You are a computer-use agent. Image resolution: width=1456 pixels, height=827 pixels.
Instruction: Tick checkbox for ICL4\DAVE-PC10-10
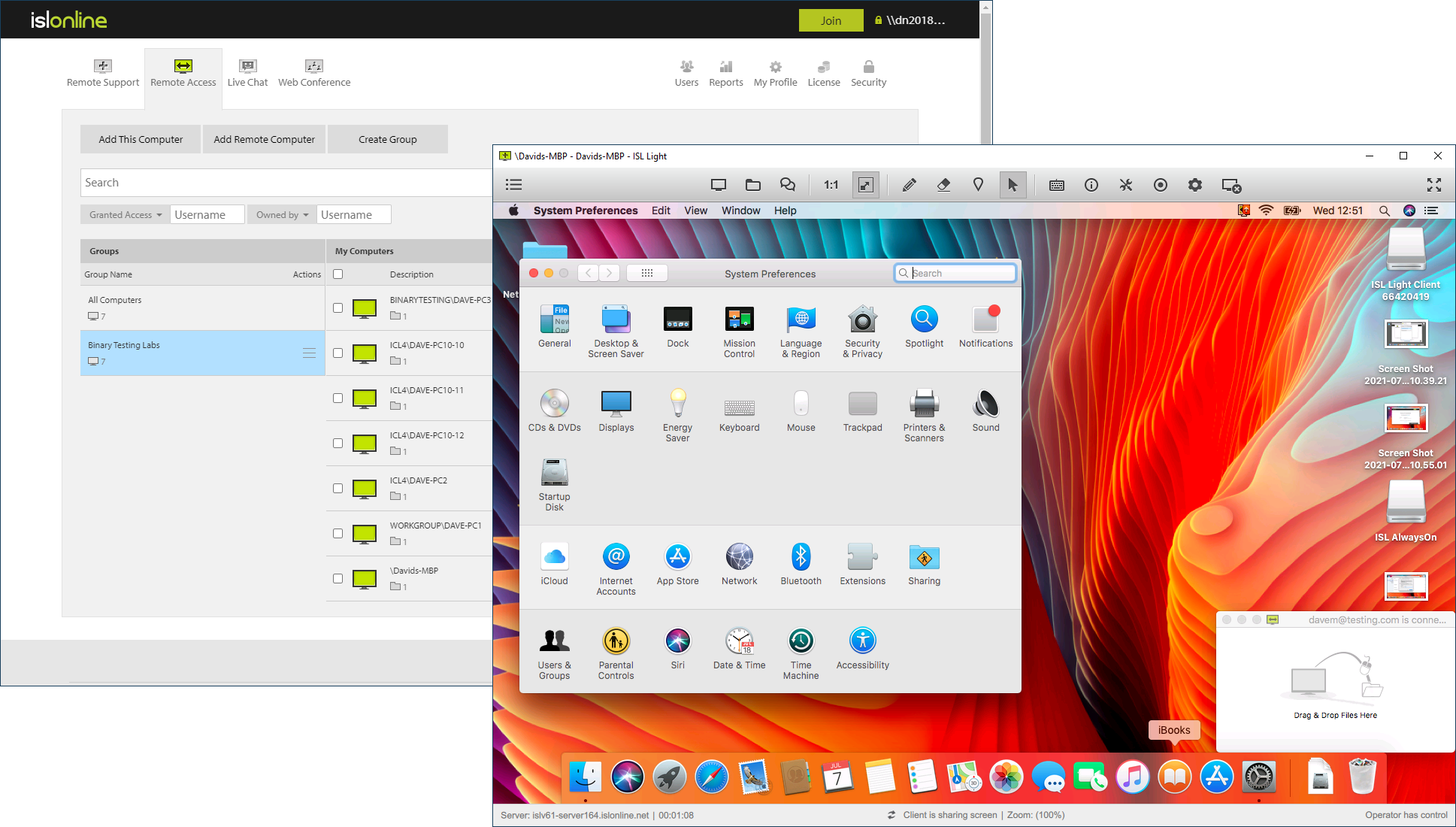click(338, 353)
